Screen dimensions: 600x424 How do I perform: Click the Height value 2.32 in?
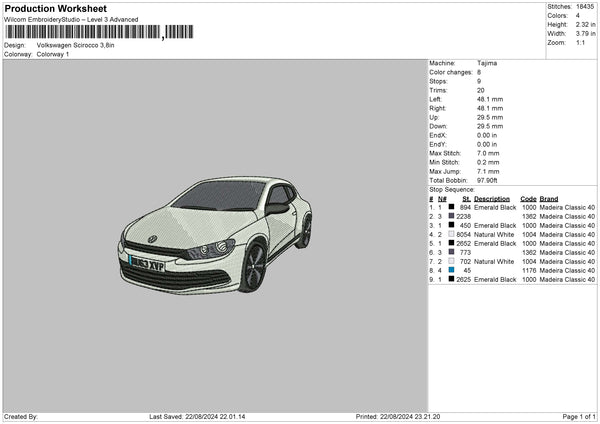[x=585, y=24]
